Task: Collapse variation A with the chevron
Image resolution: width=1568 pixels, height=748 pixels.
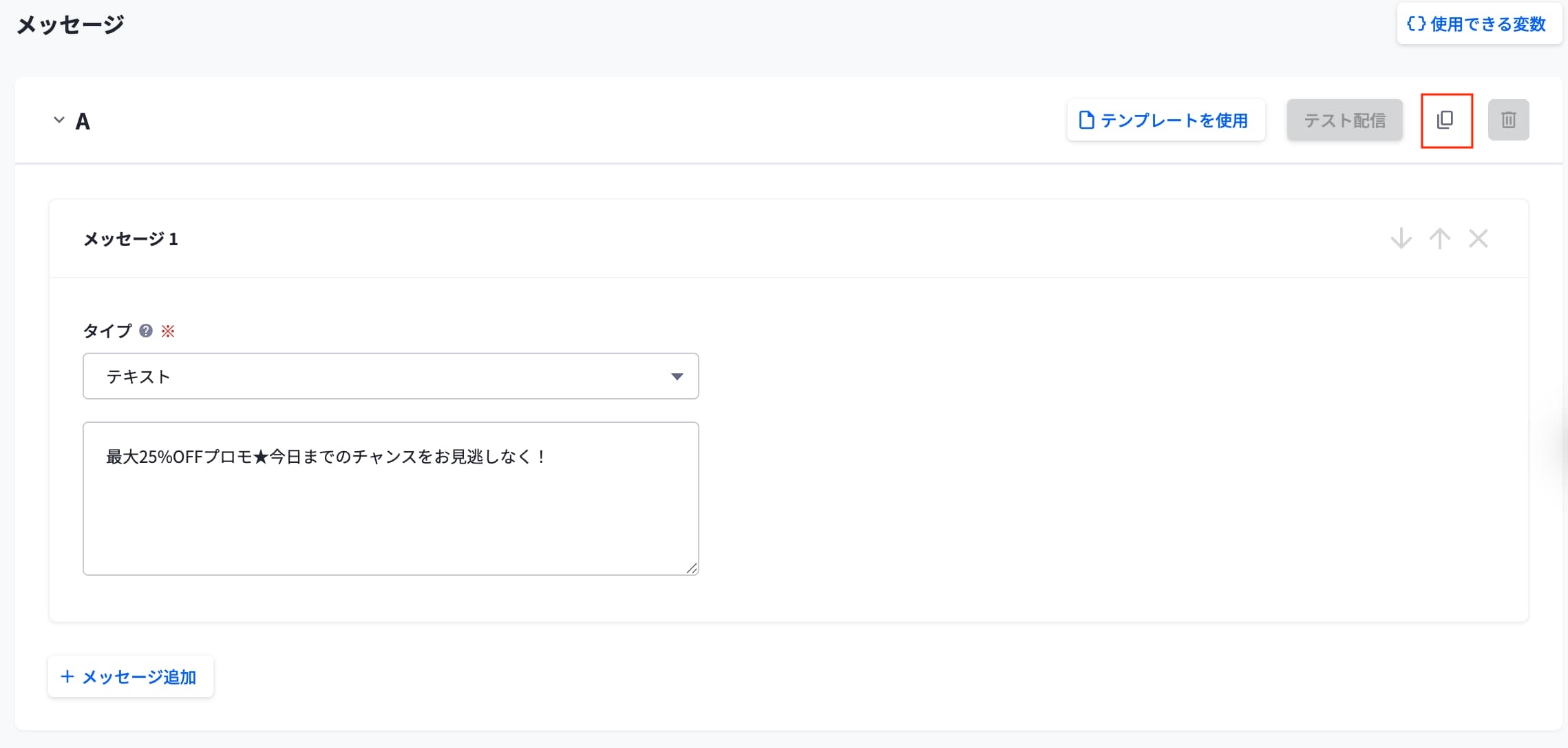Action: (x=59, y=120)
